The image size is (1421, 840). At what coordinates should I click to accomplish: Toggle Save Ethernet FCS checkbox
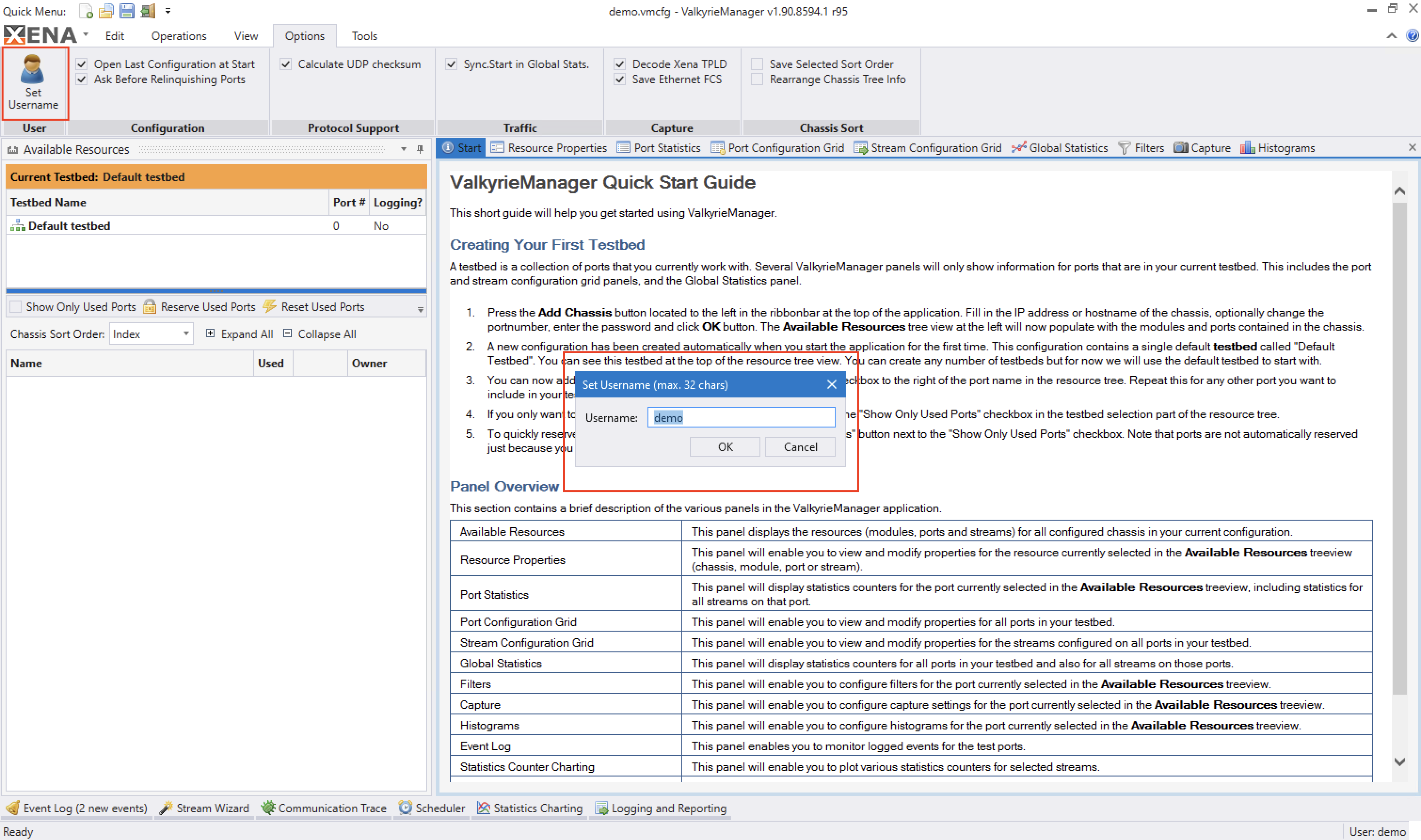[x=620, y=79]
